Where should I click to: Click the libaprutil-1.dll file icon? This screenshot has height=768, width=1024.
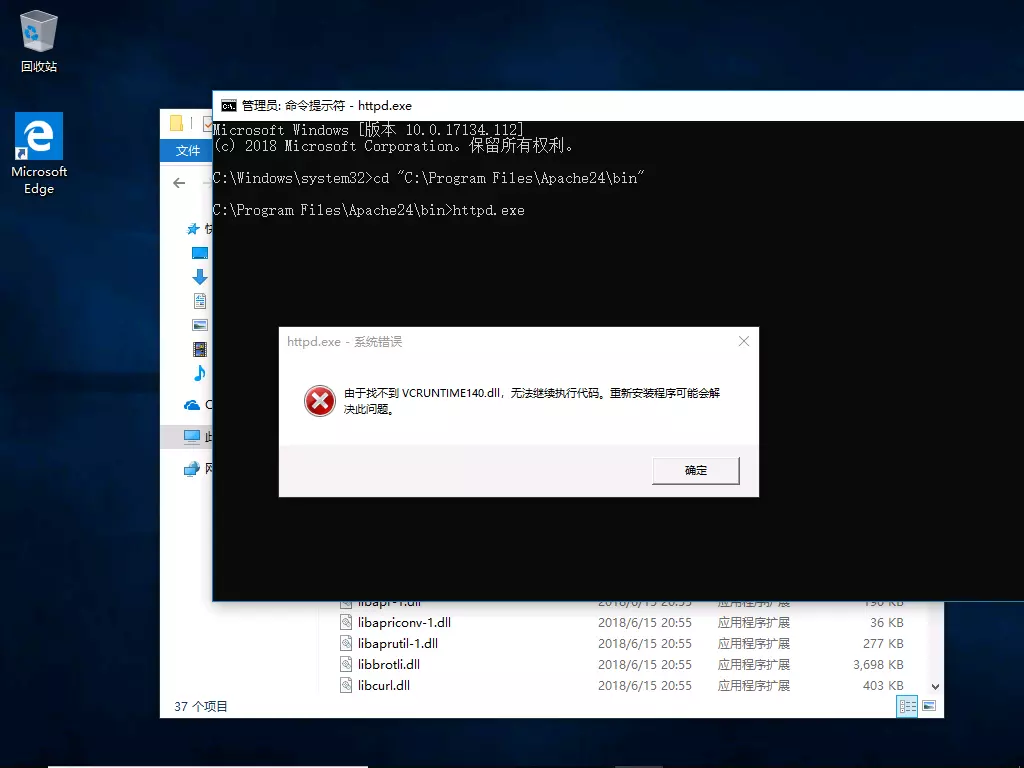point(346,643)
